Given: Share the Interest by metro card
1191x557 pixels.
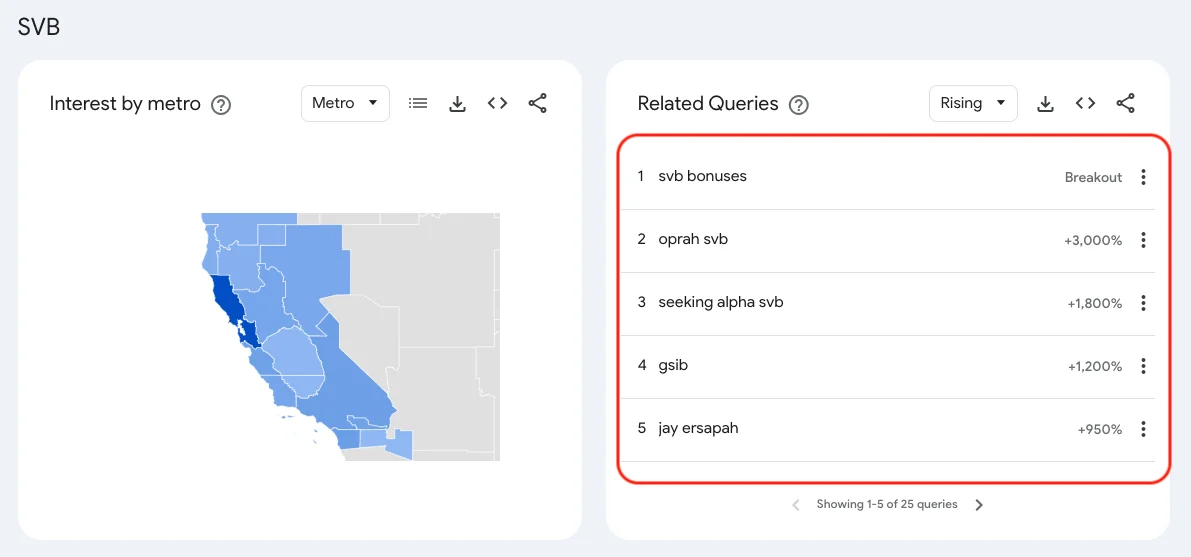Looking at the screenshot, I should click(x=537, y=103).
